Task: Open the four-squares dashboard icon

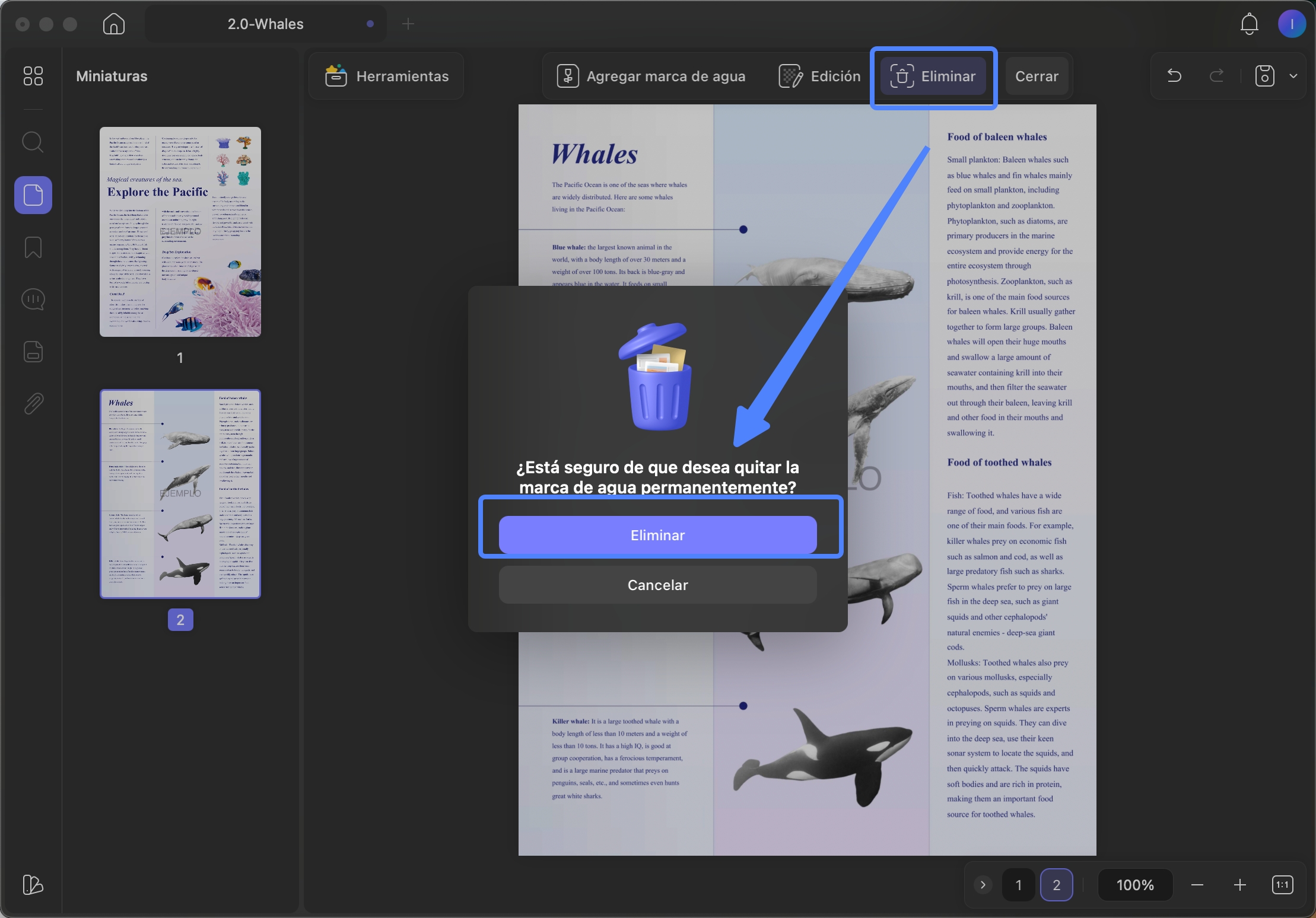Action: pos(33,76)
